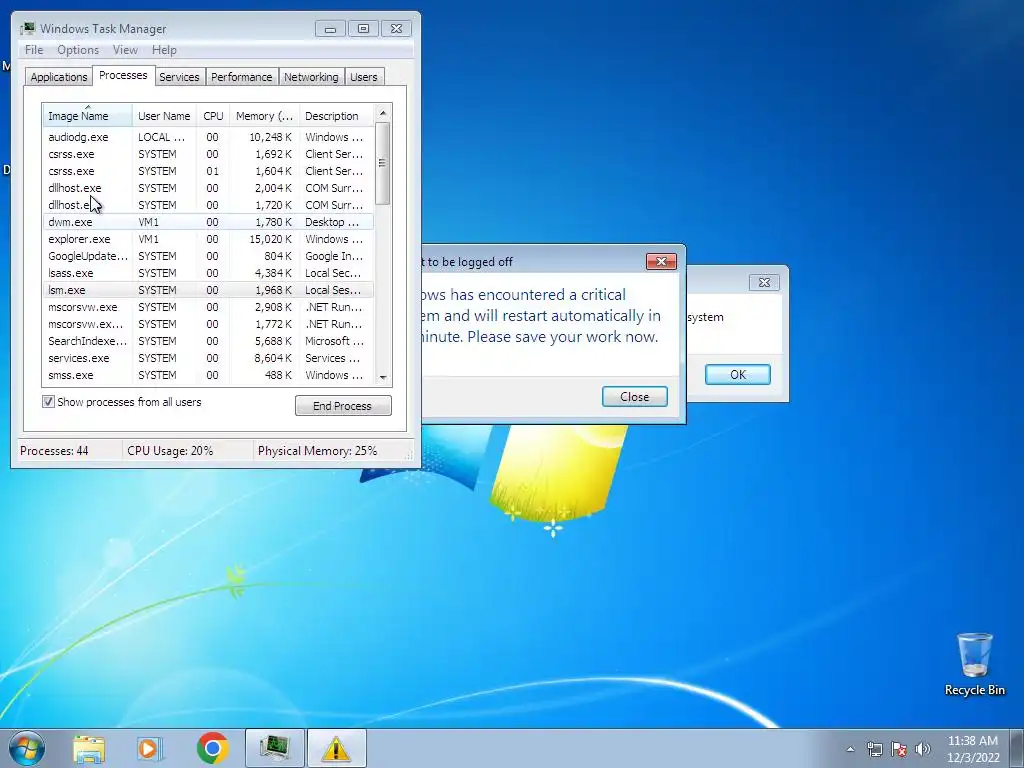Image resolution: width=1024 pixels, height=768 pixels.
Task: Maximize the Windows Task Manager window
Action: click(363, 29)
